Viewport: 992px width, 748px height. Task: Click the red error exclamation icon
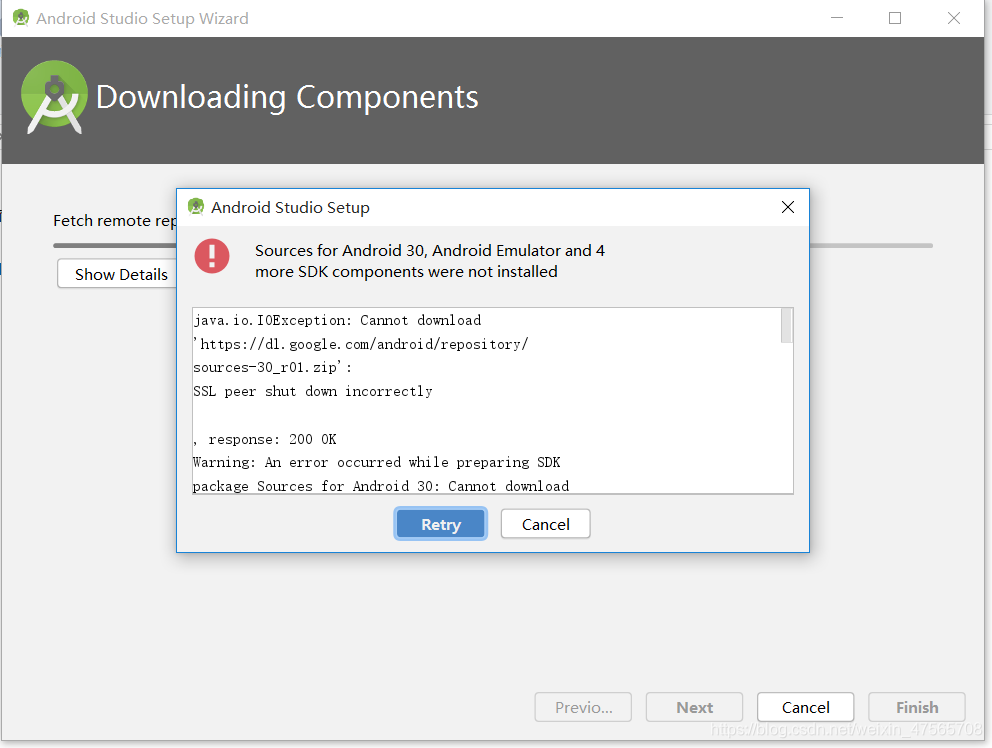point(212,256)
